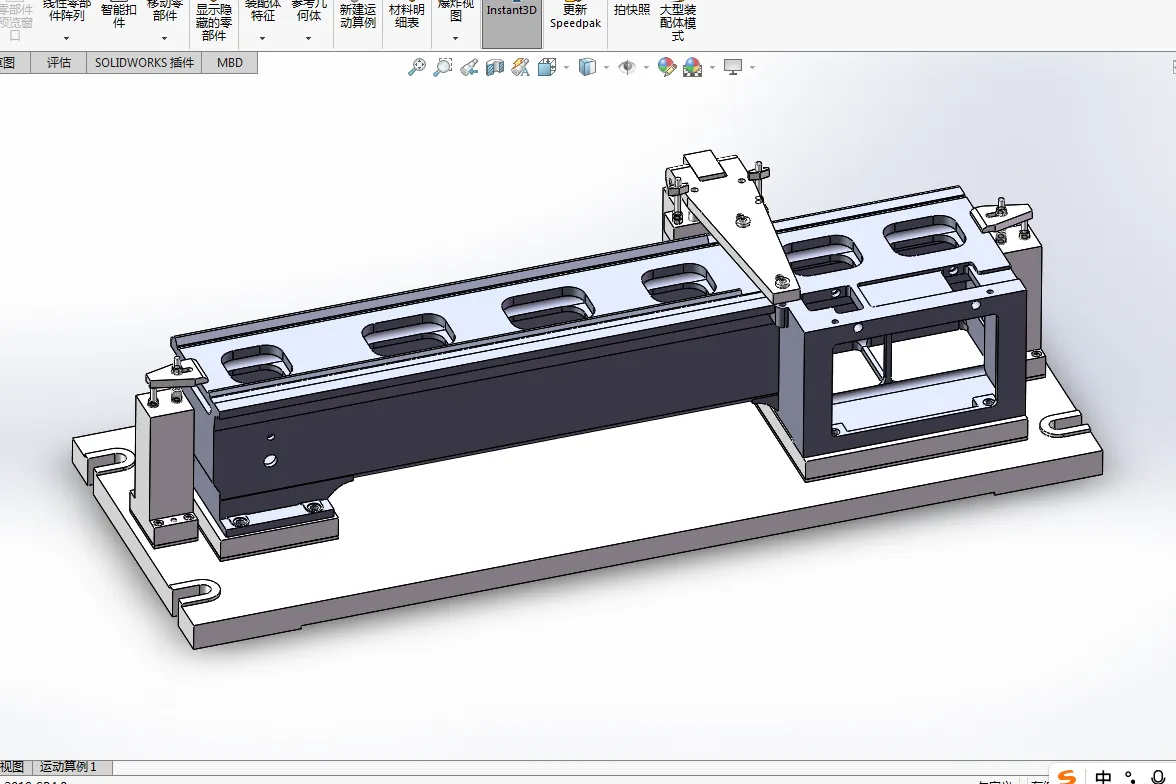Open the Dynamic Annotation Views icon
The width and height of the screenshot is (1176, 784).
(x=520, y=68)
